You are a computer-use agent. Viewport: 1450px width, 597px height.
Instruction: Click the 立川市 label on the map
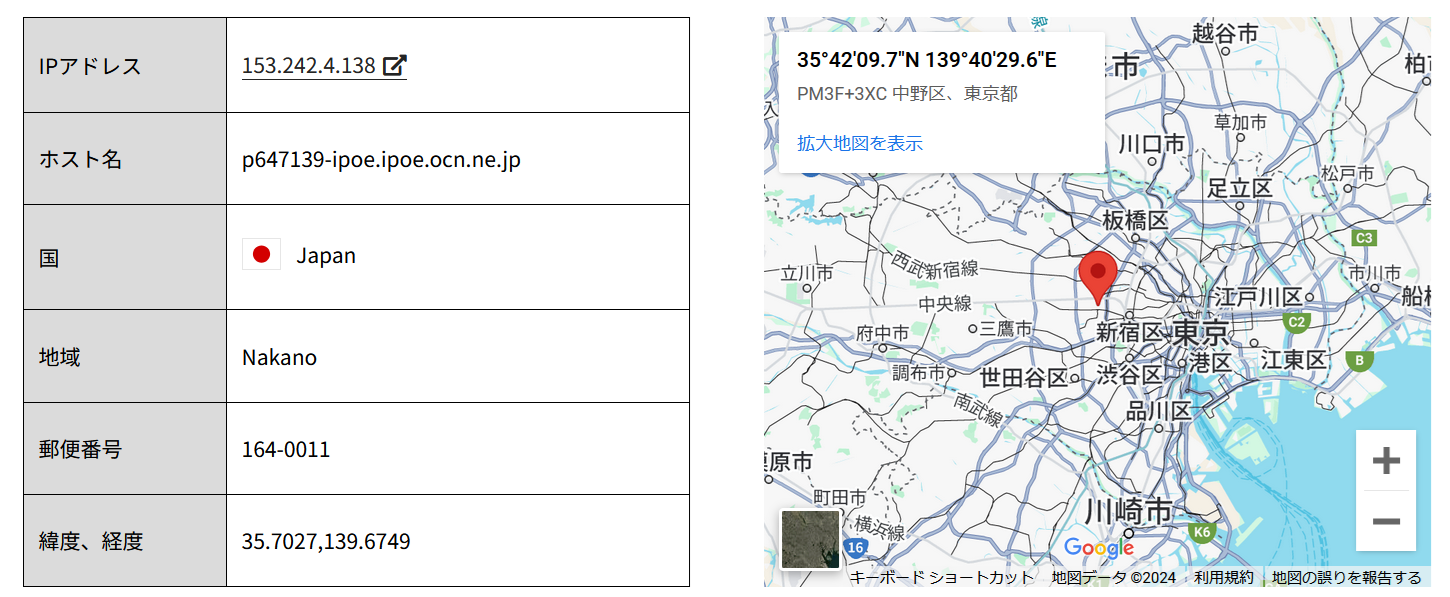pyautogui.click(x=807, y=273)
